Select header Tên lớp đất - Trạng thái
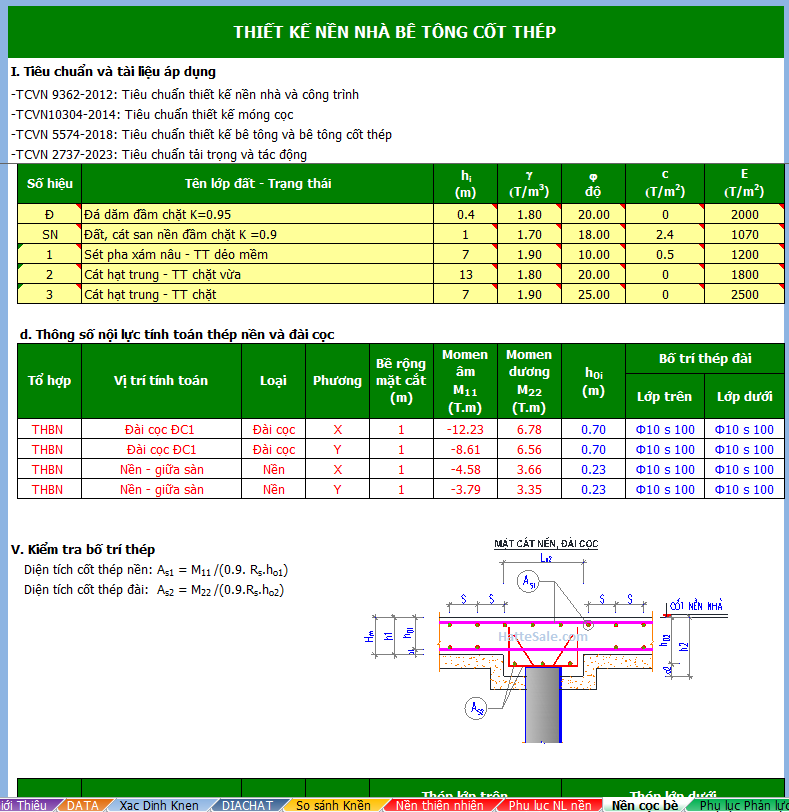789x812 pixels. pyautogui.click(x=257, y=184)
